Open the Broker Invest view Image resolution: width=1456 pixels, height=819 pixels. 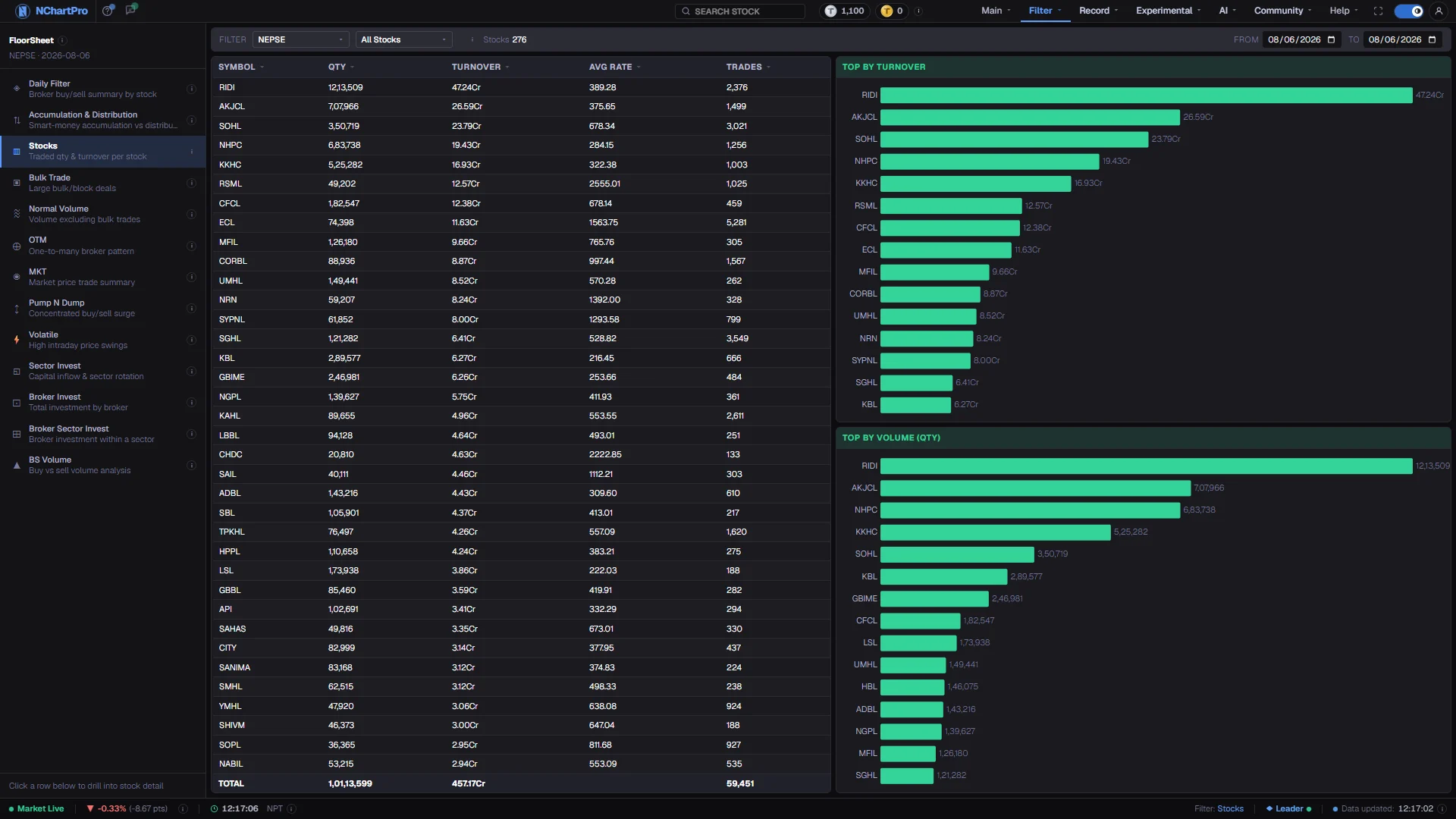coord(102,403)
